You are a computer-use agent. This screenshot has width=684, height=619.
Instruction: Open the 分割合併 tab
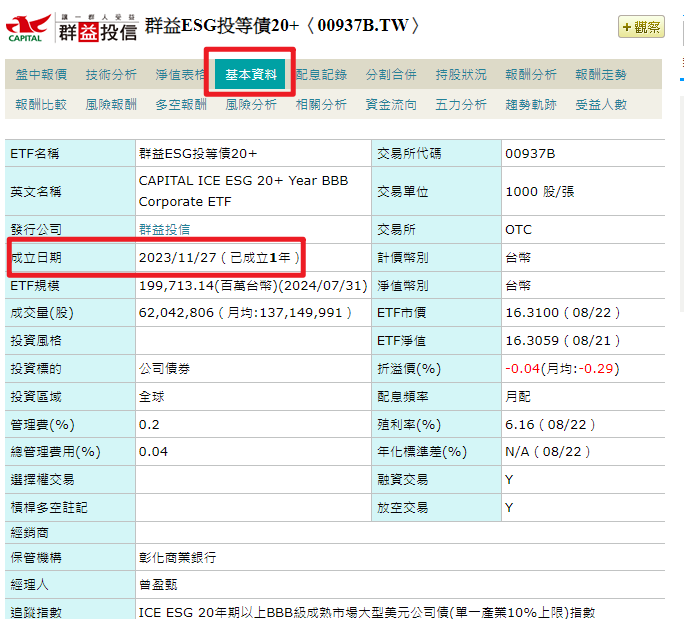tap(391, 75)
